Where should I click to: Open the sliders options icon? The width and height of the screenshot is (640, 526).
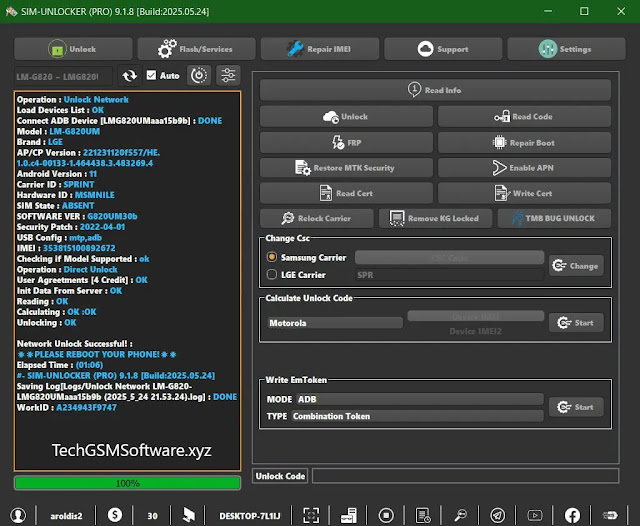228,75
